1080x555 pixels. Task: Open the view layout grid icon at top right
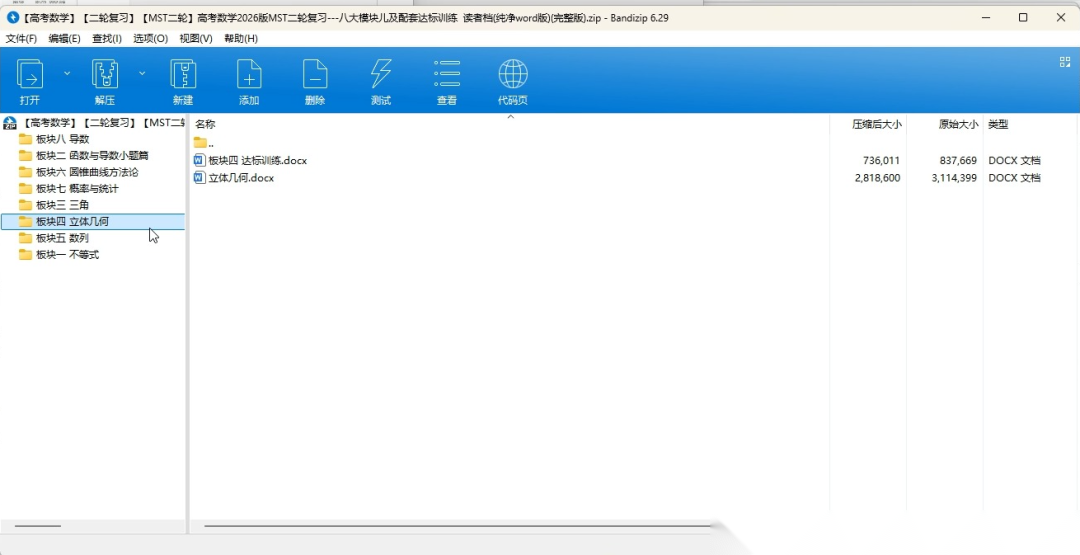coord(1065,62)
